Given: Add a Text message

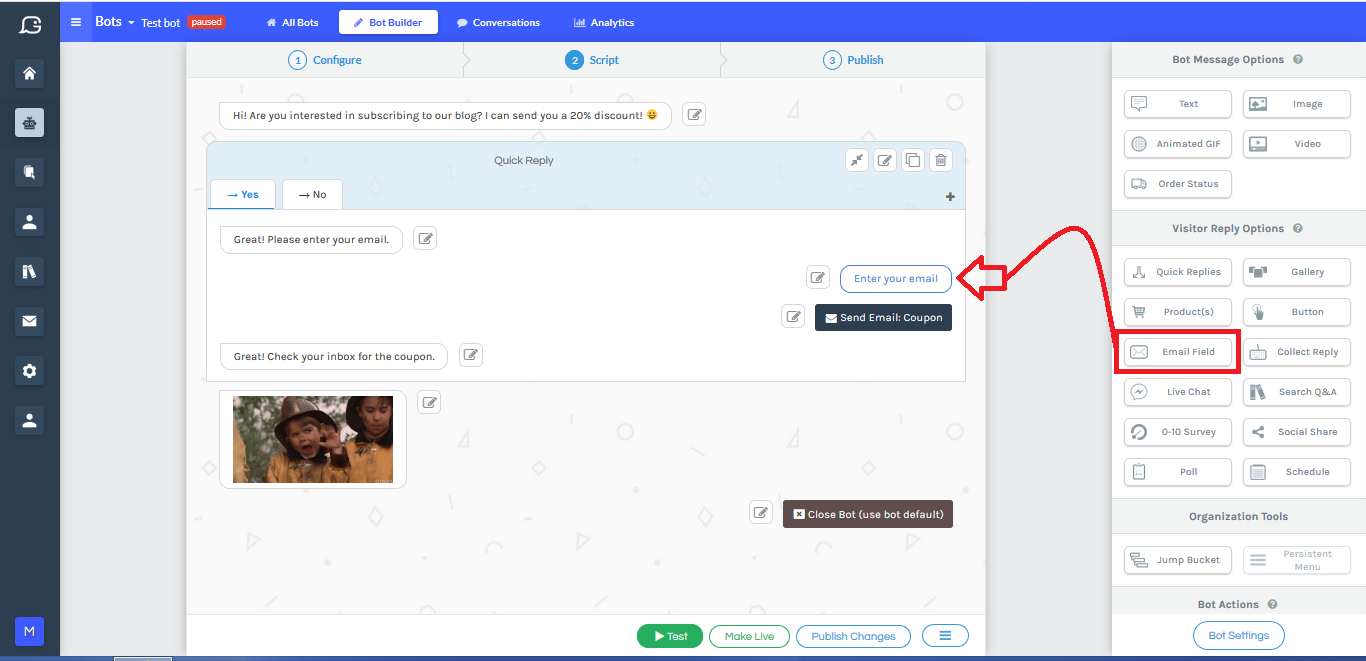Looking at the screenshot, I should coord(1178,104).
